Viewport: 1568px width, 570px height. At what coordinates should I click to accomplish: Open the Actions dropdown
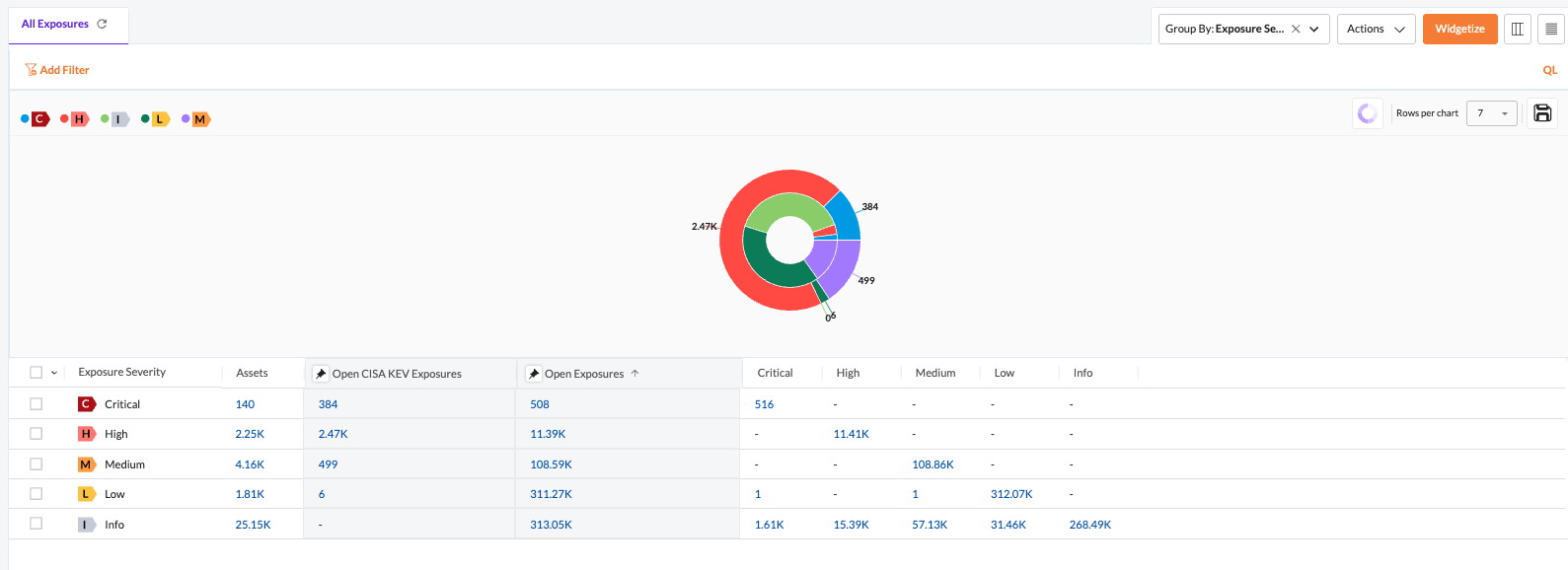(1377, 29)
